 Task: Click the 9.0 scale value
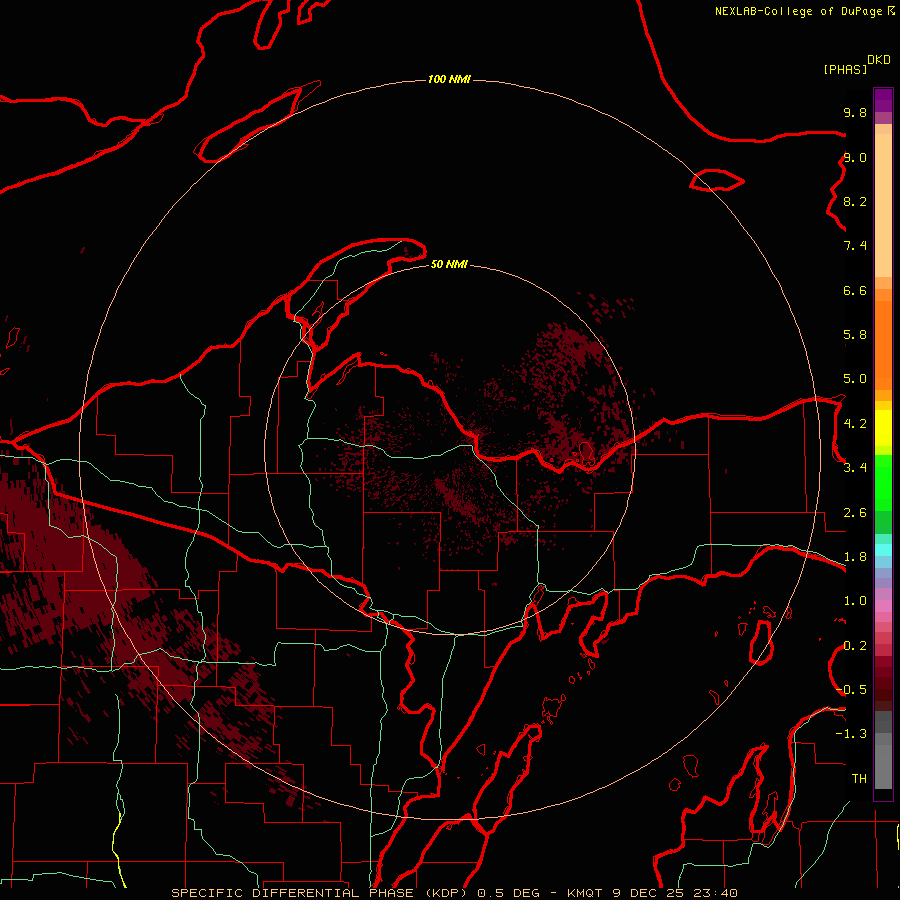pos(855,157)
